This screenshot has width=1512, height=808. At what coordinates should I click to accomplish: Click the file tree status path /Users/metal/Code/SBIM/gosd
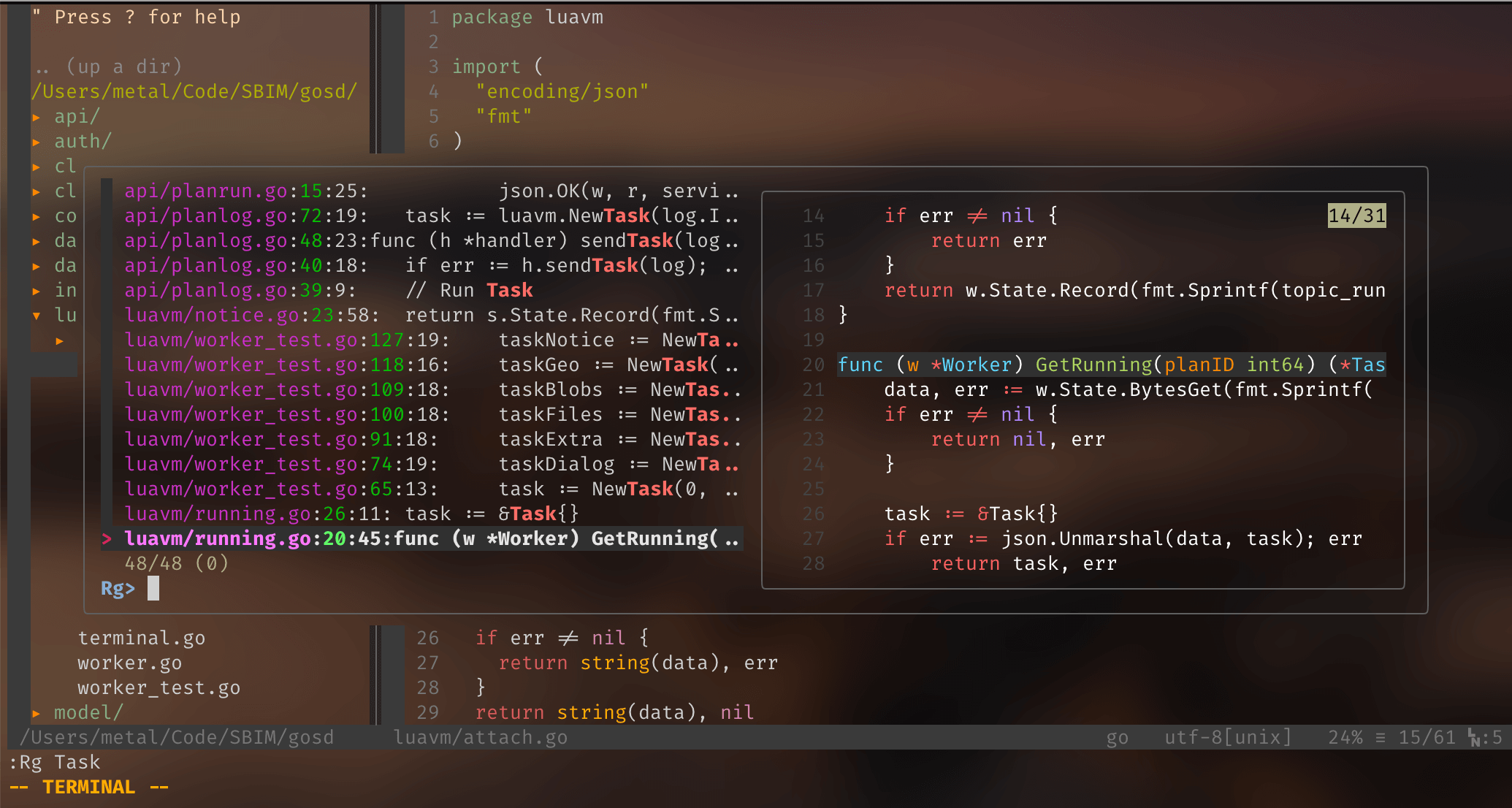click(x=177, y=738)
